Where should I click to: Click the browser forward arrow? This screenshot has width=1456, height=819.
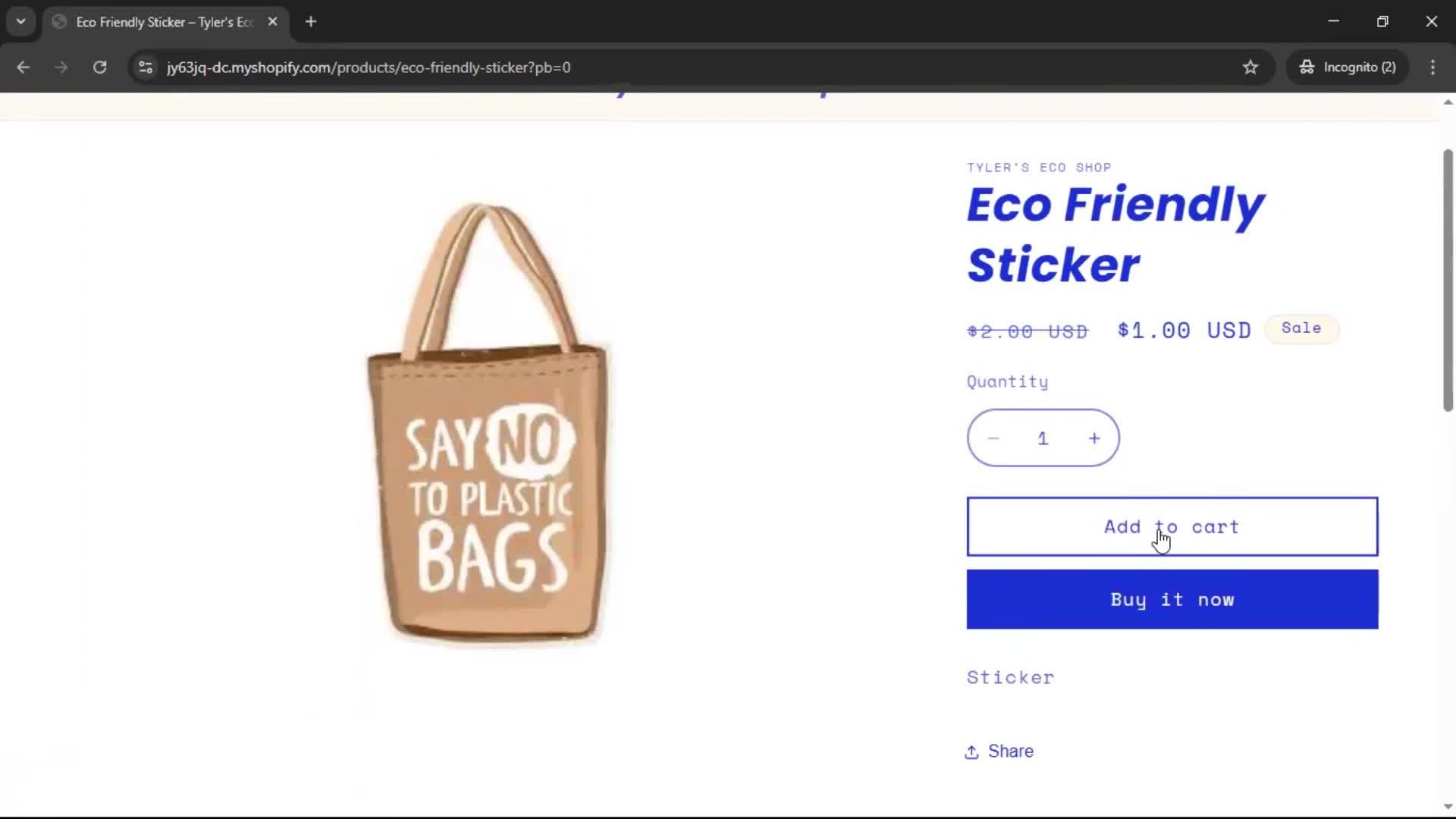click(61, 67)
